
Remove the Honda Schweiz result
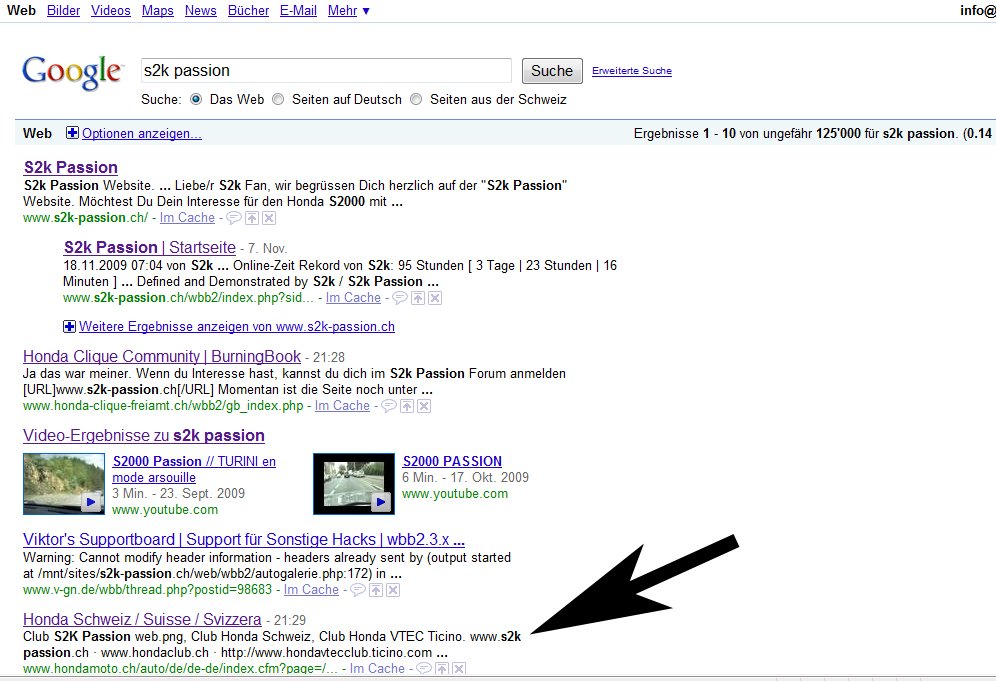459,668
